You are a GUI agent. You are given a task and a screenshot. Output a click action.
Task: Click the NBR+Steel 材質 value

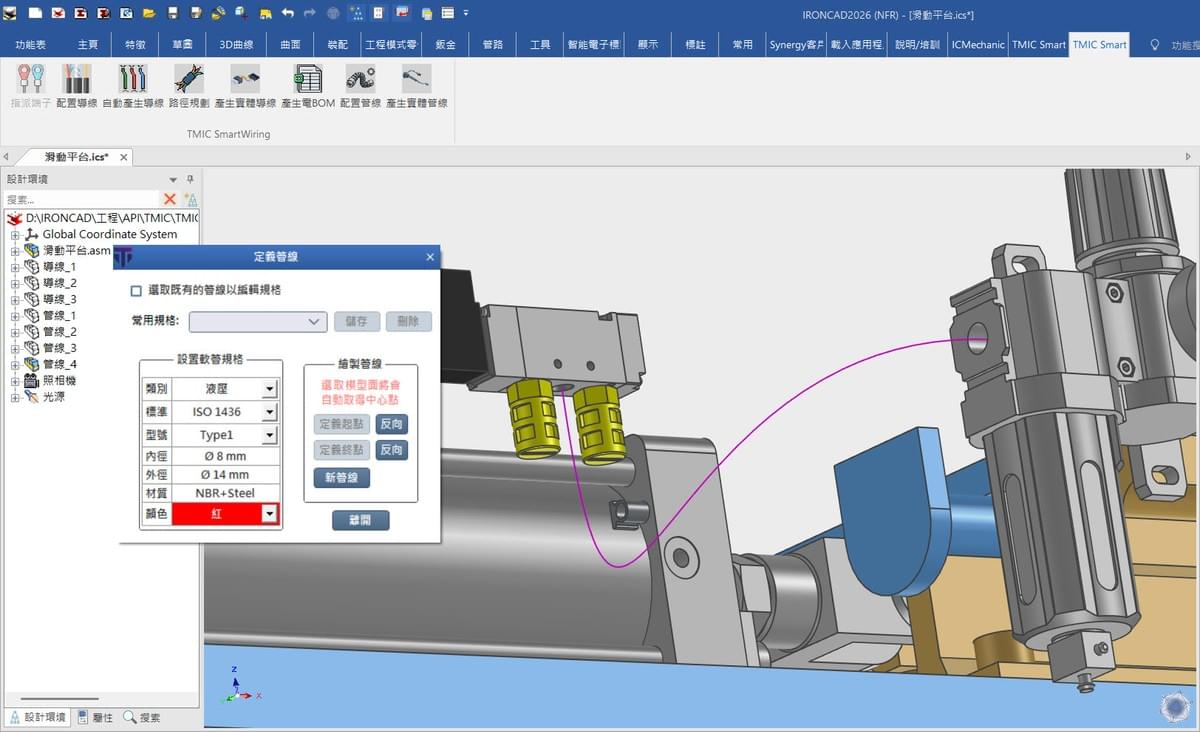pyautogui.click(x=225, y=493)
